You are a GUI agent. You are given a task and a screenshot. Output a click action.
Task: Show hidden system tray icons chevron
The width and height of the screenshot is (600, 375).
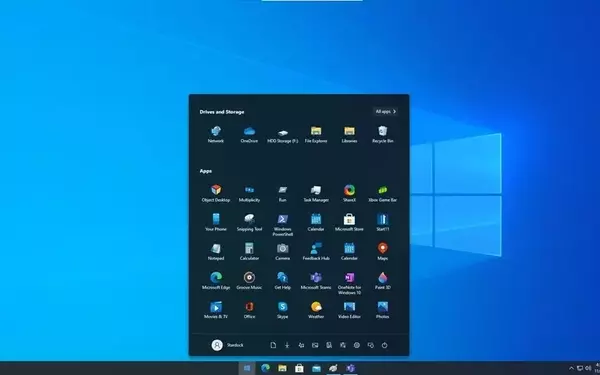tap(571, 368)
